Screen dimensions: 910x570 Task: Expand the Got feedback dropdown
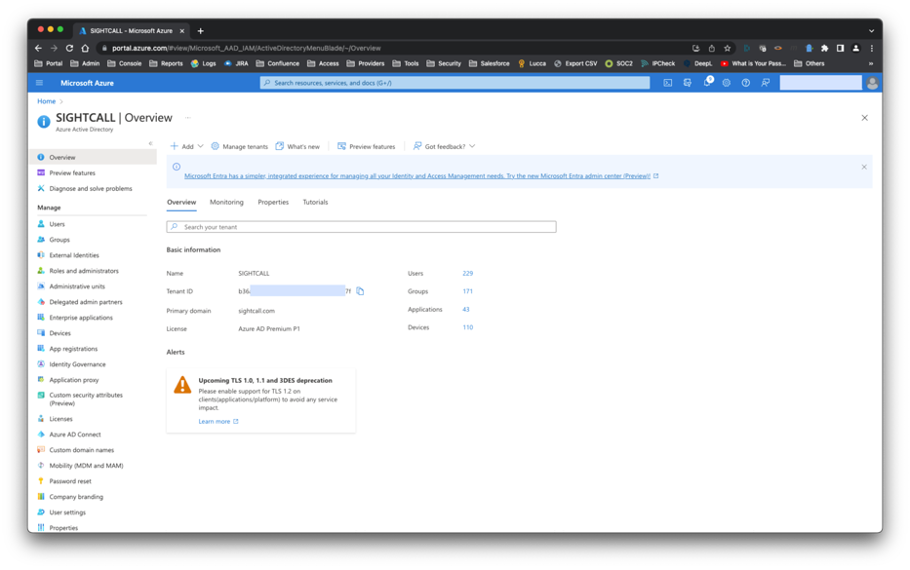click(x=444, y=146)
